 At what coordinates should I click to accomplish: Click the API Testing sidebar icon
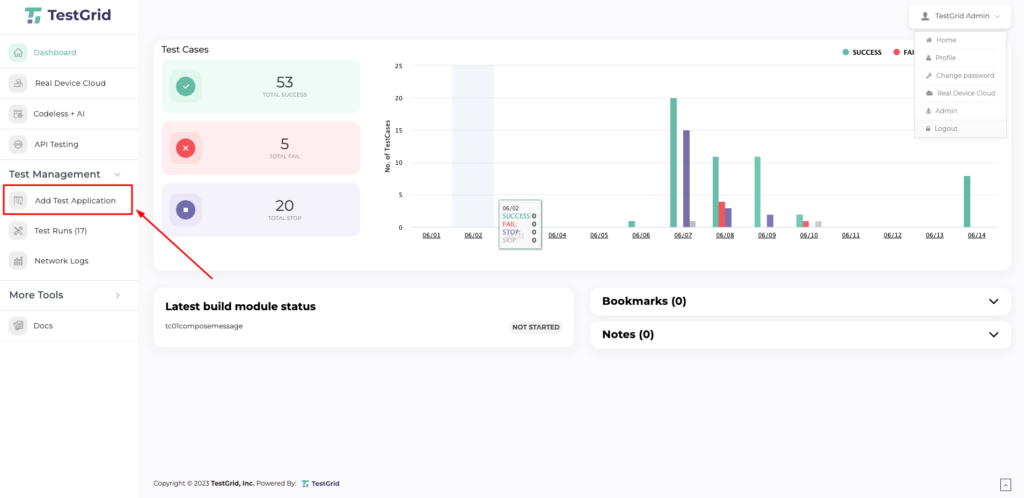[x=18, y=144]
